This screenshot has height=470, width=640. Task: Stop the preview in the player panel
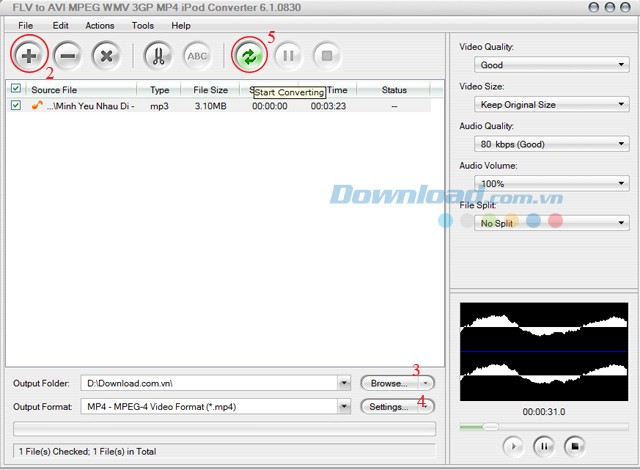[x=574, y=446]
